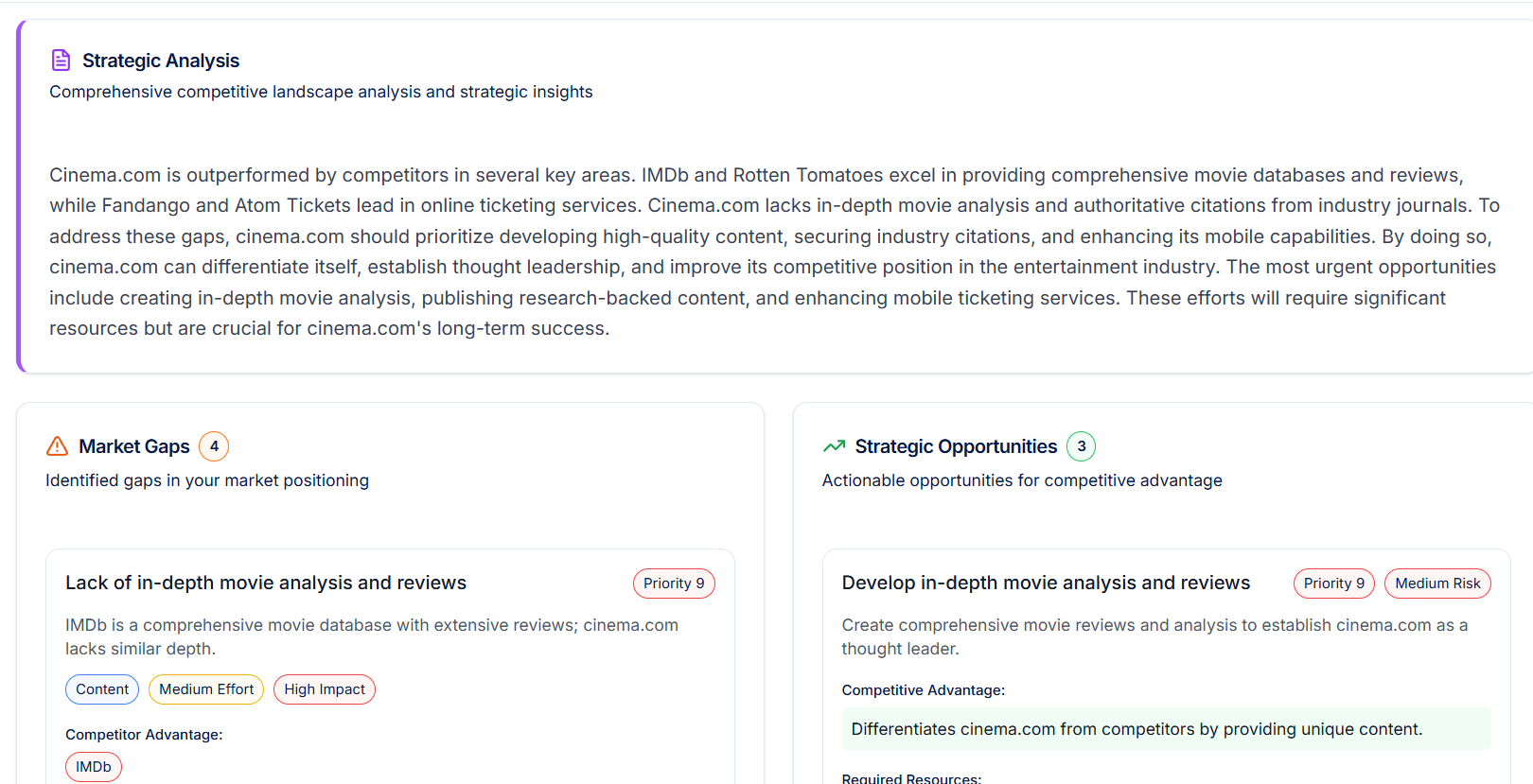Click Priority 9 badge on the Develop in-depth card
The height and width of the screenshot is (784, 1533).
click(1333, 584)
